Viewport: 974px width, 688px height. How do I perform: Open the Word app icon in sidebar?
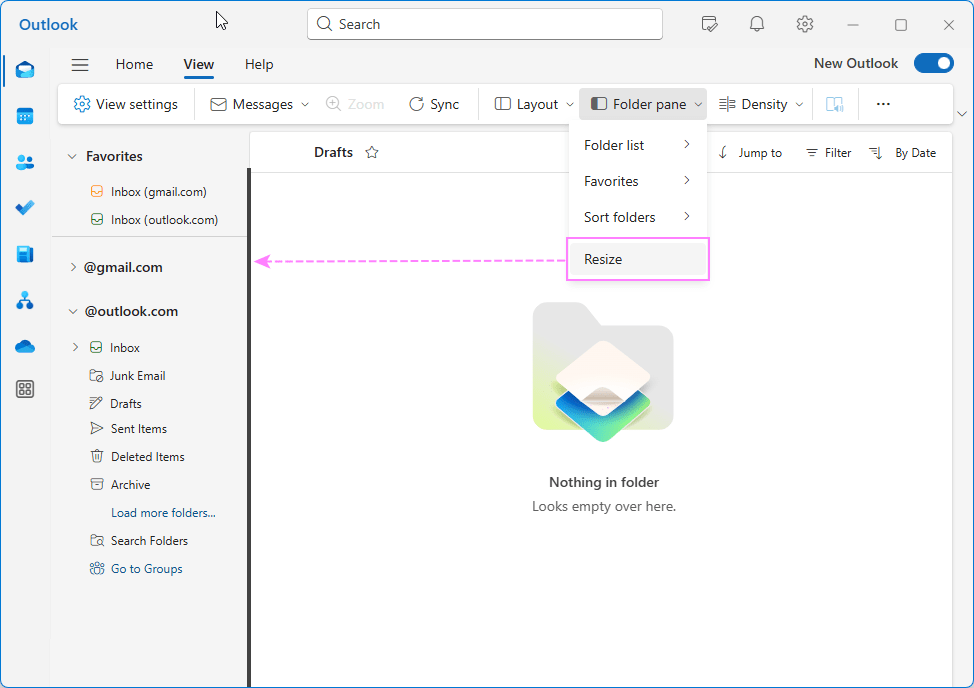(x=25, y=254)
